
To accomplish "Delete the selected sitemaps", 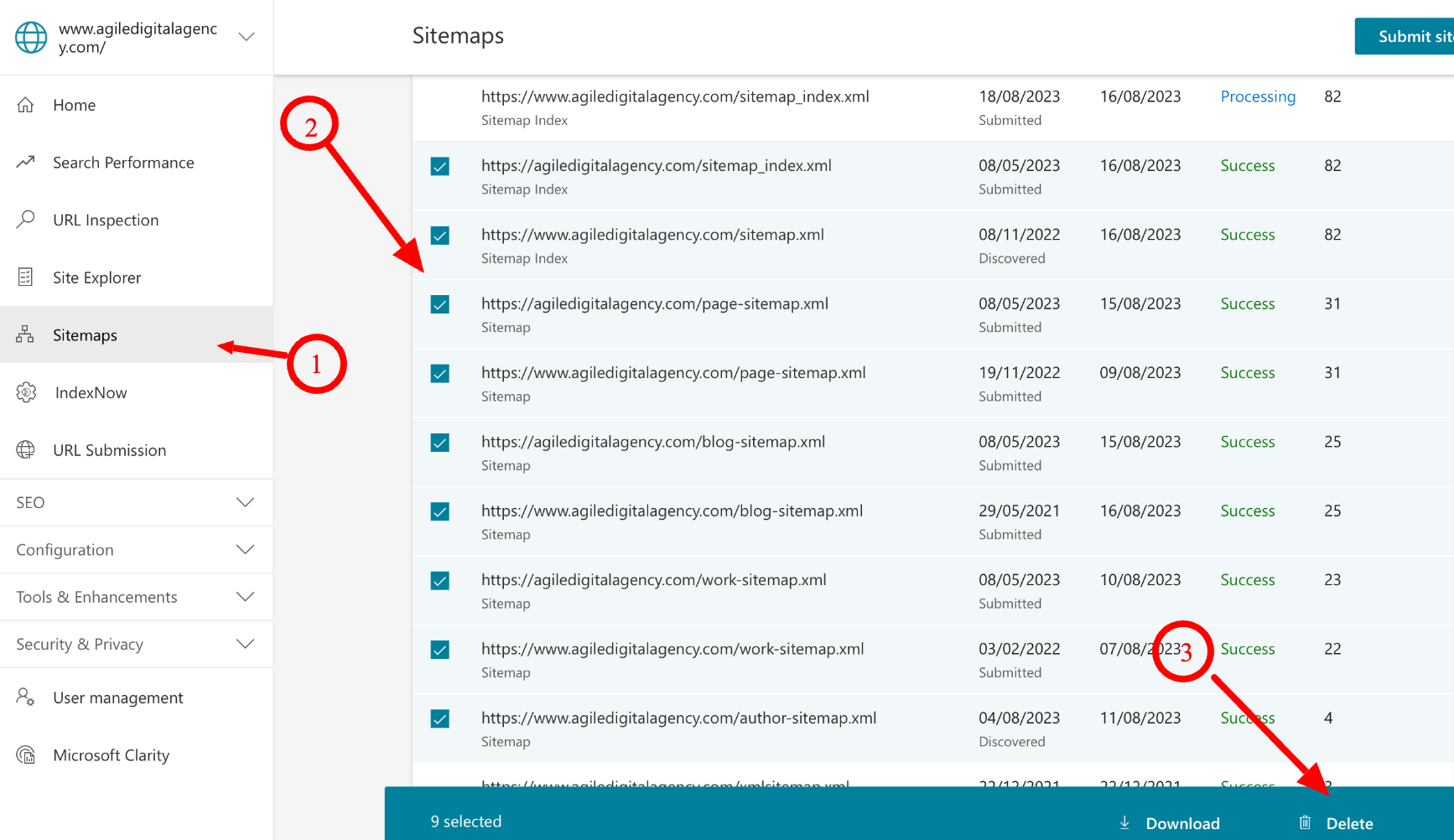I will click(1349, 822).
